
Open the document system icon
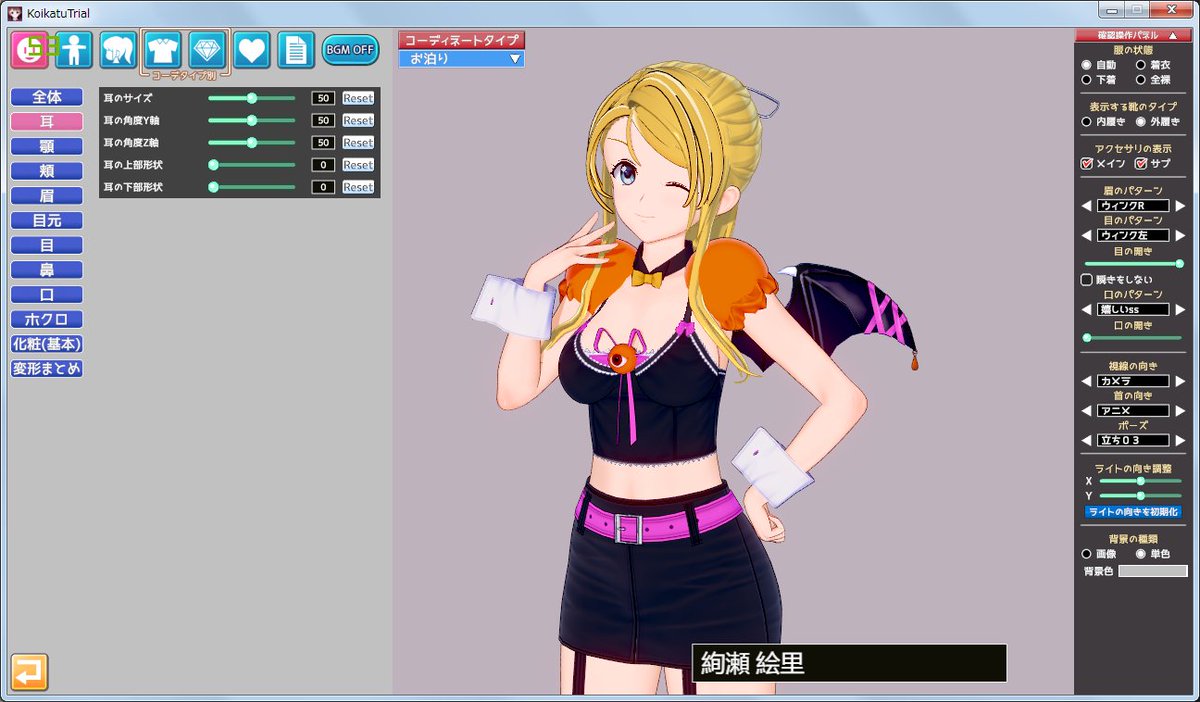coord(296,50)
